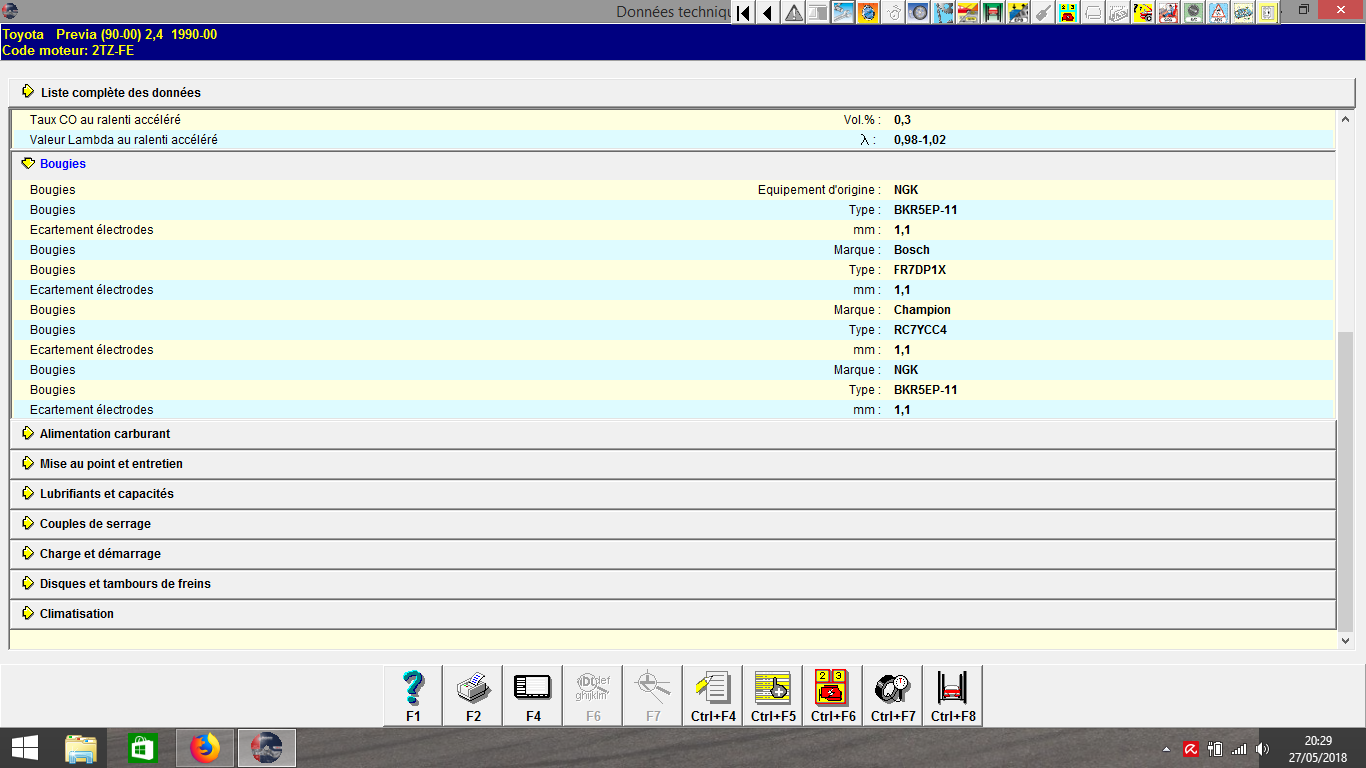Click the Ctrl+F7 tyre gauge button
This screenshot has width=1366, height=768.
893,695
